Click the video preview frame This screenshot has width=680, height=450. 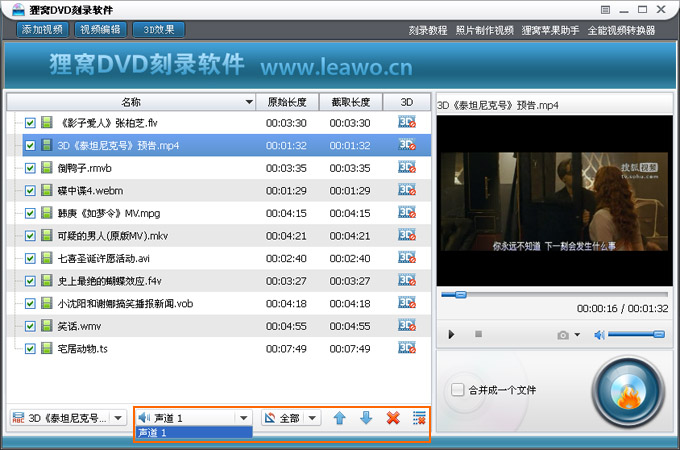click(554, 200)
